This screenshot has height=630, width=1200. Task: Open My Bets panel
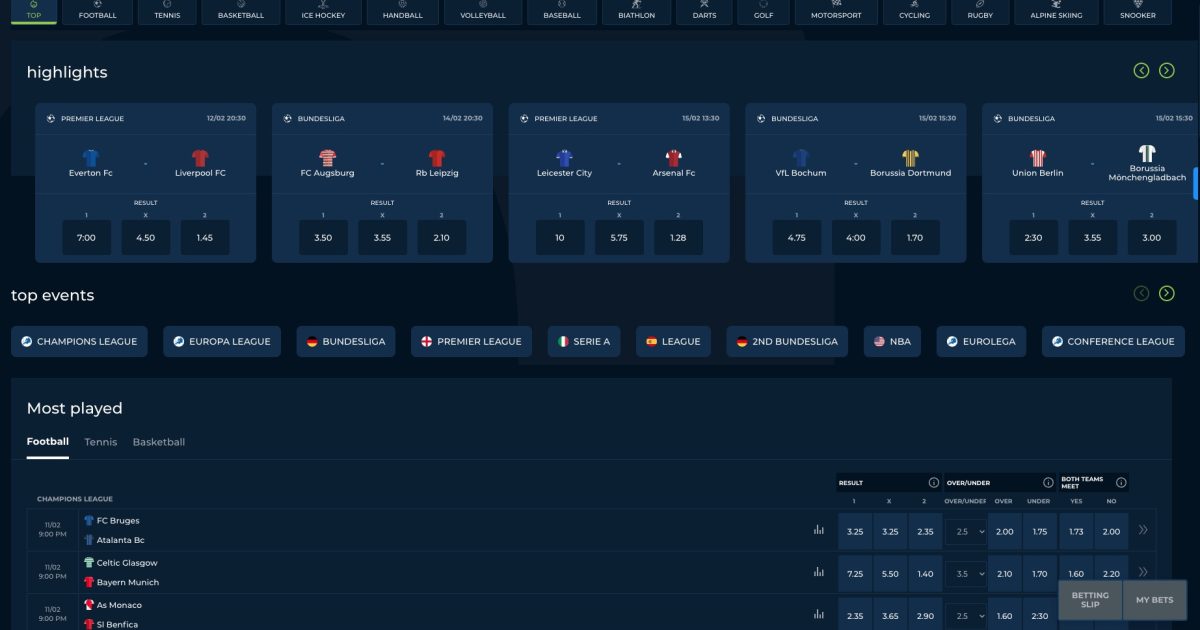1155,600
